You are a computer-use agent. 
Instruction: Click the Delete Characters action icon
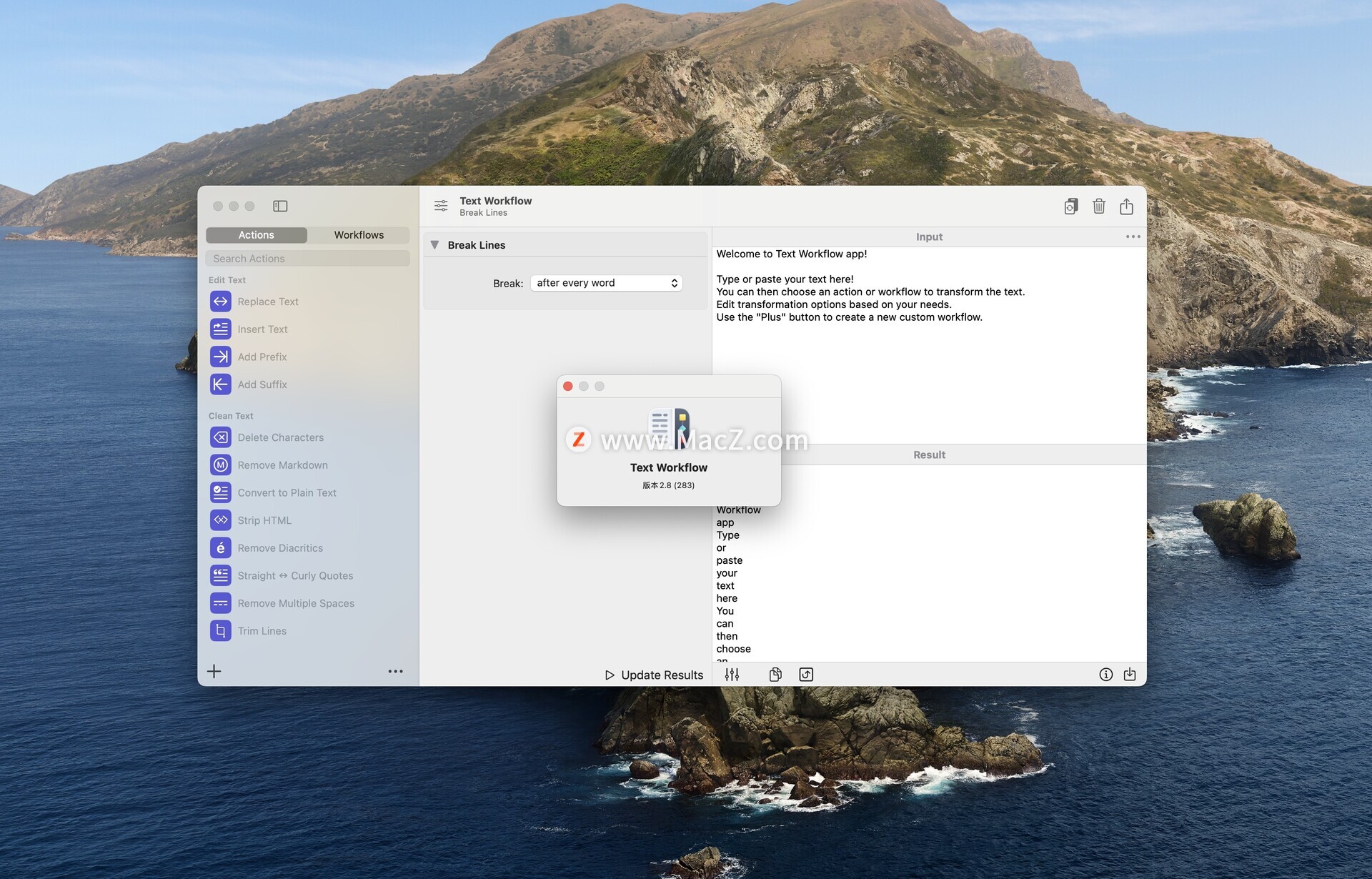(221, 437)
